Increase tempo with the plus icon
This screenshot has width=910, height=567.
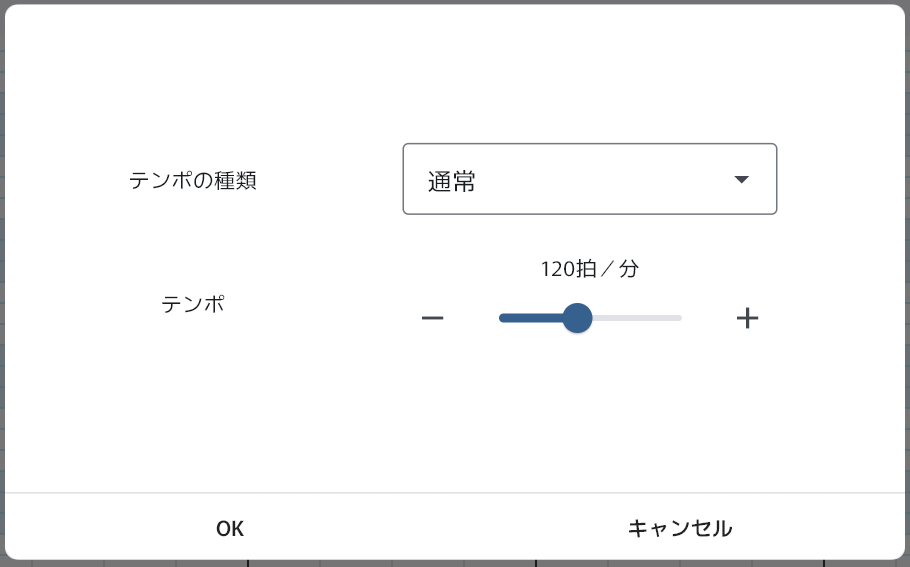coord(747,318)
